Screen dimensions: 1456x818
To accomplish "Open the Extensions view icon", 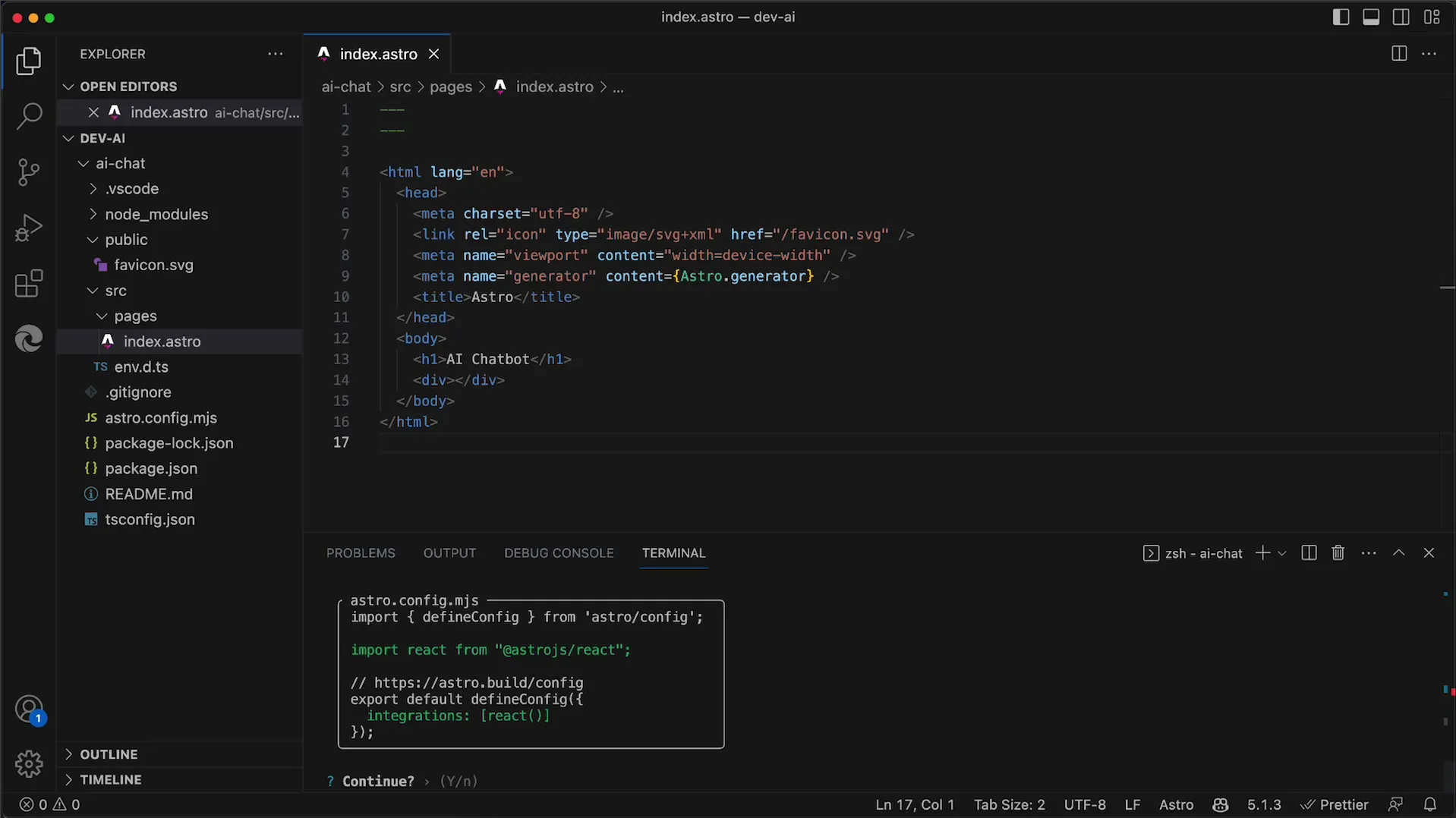I will pyautogui.click(x=29, y=284).
